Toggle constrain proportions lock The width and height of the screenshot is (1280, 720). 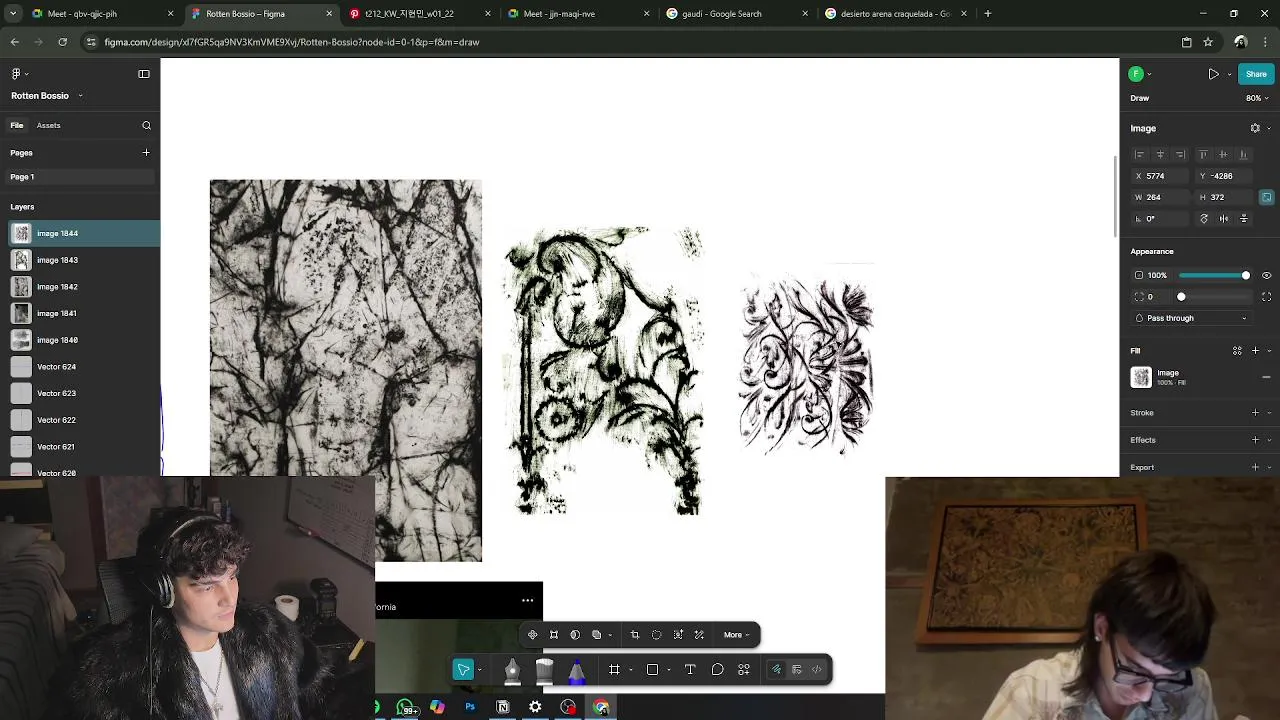1266,197
